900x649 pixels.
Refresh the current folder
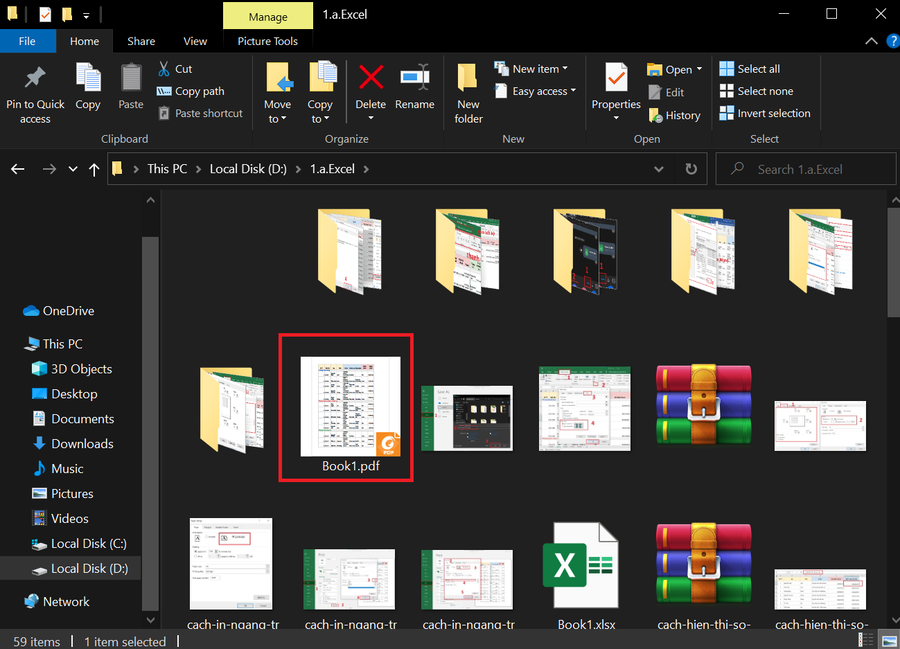[x=691, y=169]
